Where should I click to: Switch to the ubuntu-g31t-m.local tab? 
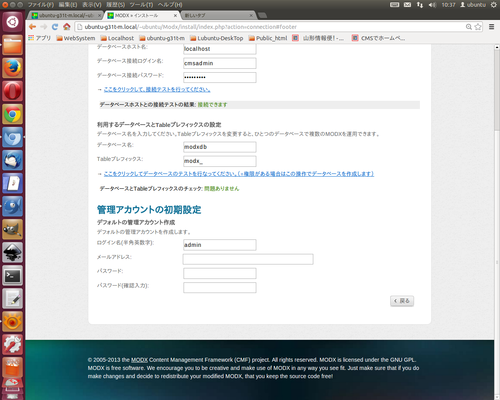click(65, 15)
